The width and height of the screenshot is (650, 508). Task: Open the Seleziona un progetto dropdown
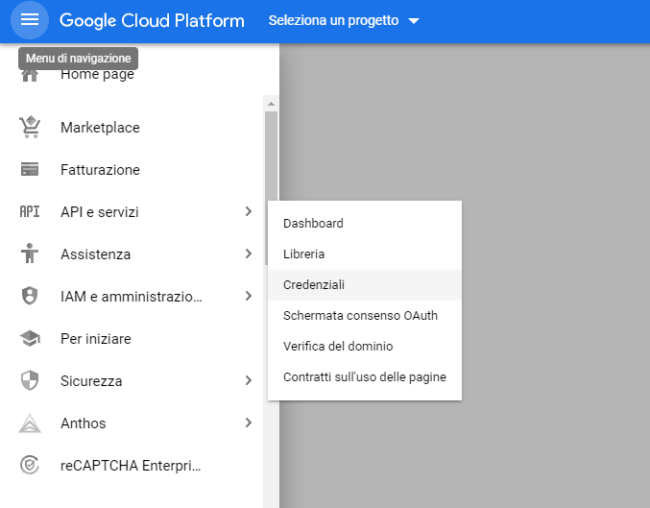(344, 20)
